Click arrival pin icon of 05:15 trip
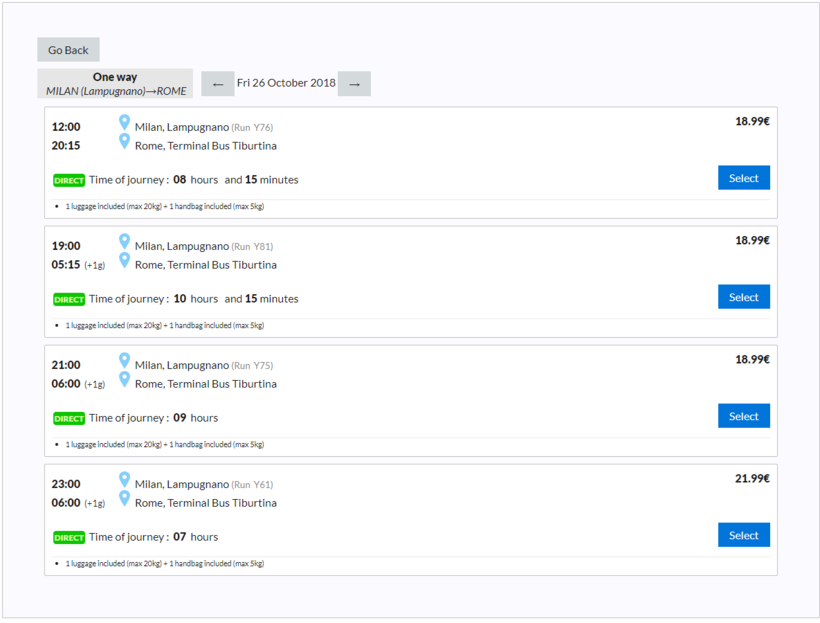Image resolution: width=820 pixels, height=623 pixels. [x=124, y=260]
